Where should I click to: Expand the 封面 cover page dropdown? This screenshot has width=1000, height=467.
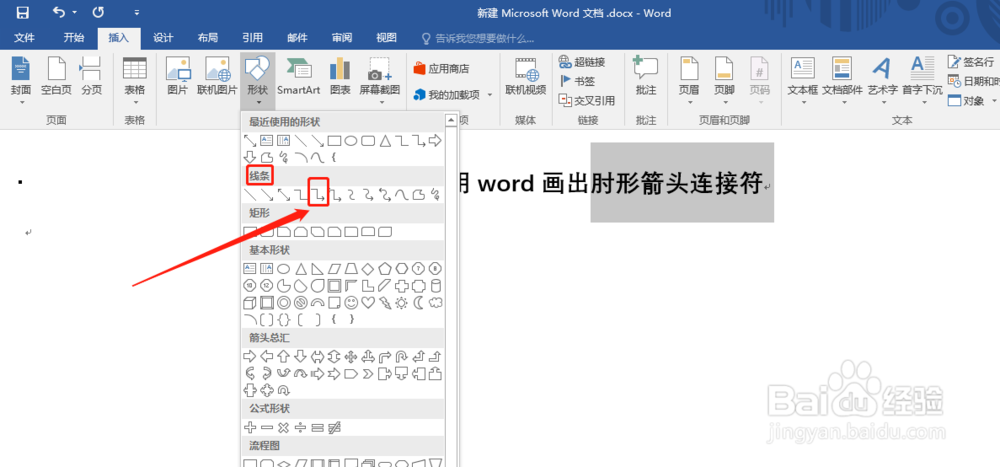pos(21,102)
